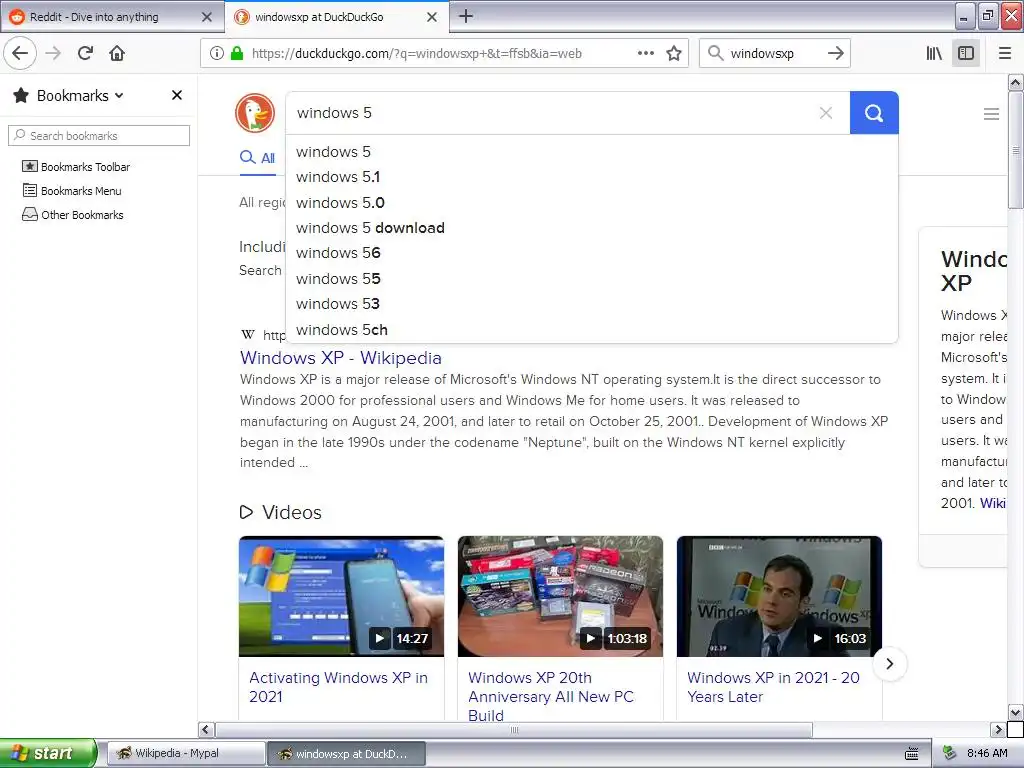
Task: Open the Library icon in toolbar
Action: (x=934, y=54)
